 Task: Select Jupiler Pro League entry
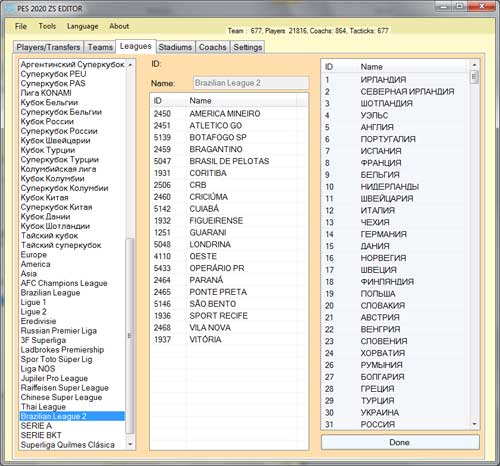pos(72,378)
